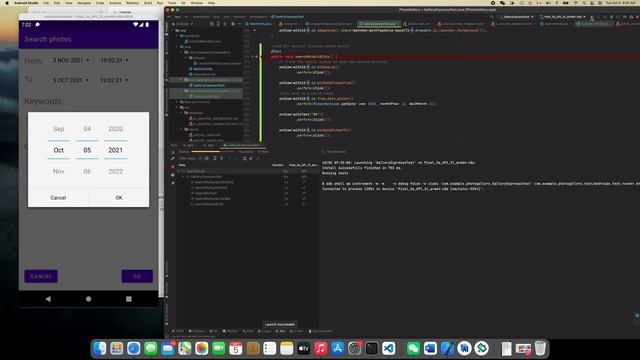640x360 pixels.
Task: Select previous month Sep in picker
Action: click(x=59, y=129)
